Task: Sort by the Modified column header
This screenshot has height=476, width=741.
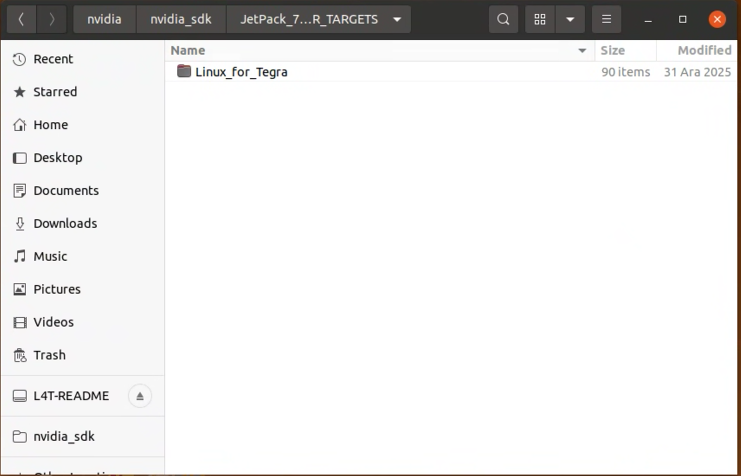Action: (698, 51)
